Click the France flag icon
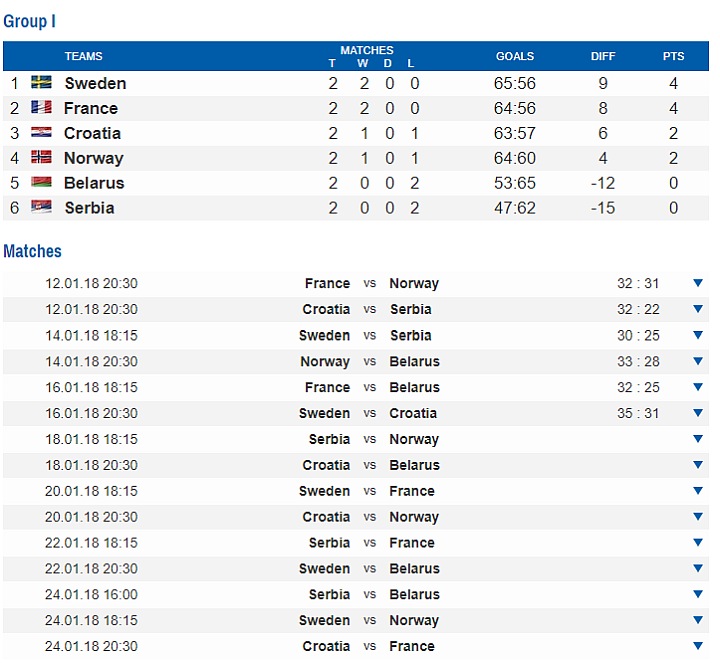The image size is (720, 669). click(41, 107)
